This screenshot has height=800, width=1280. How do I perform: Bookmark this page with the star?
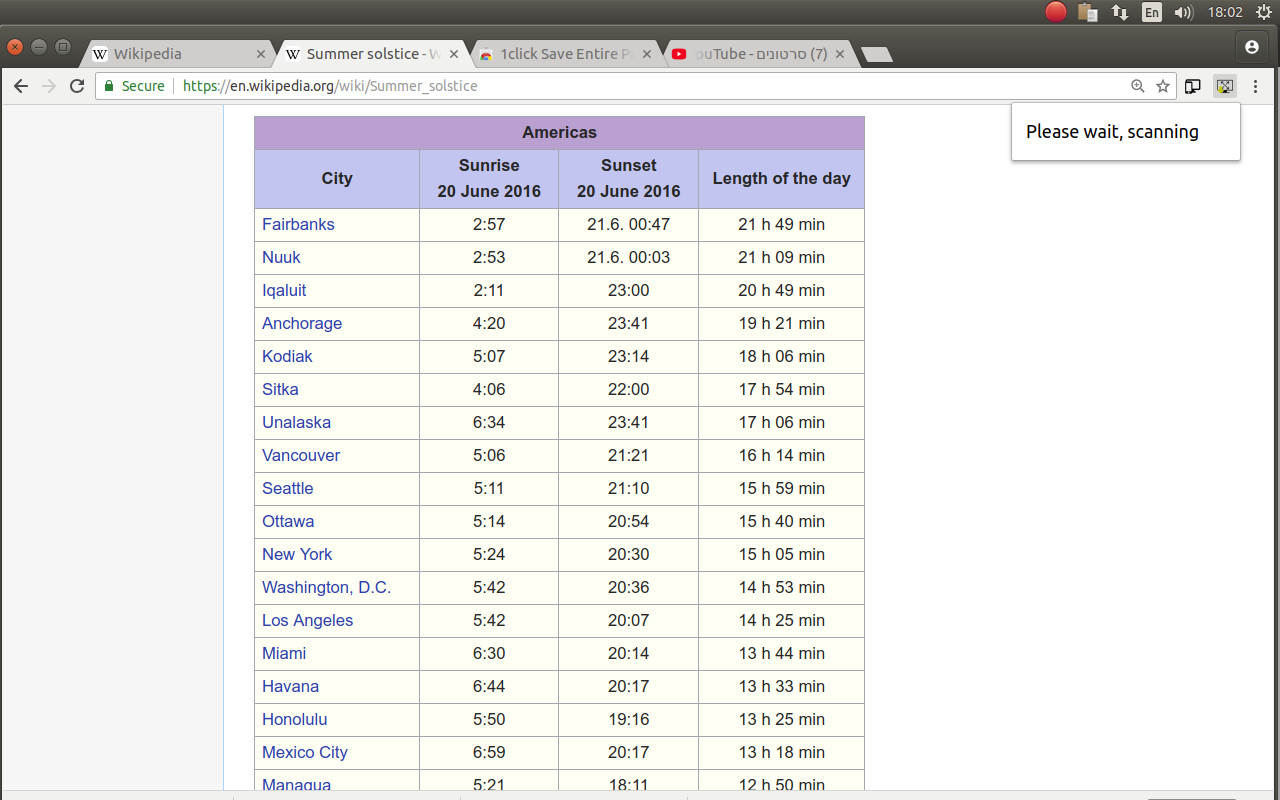pyautogui.click(x=1163, y=86)
